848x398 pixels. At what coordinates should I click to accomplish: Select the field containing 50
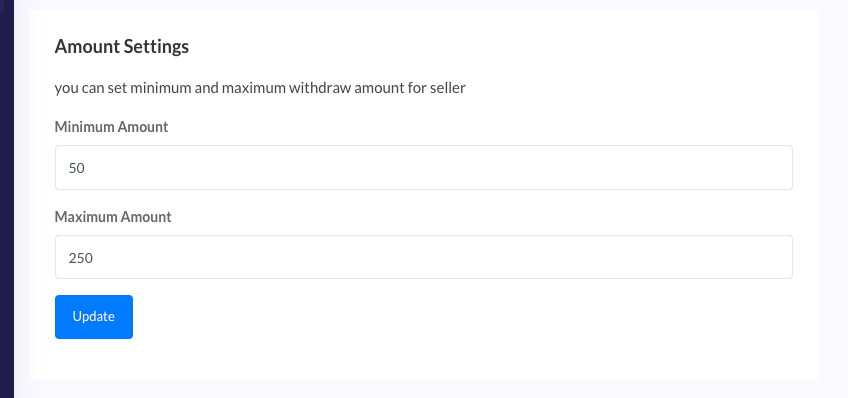click(423, 168)
